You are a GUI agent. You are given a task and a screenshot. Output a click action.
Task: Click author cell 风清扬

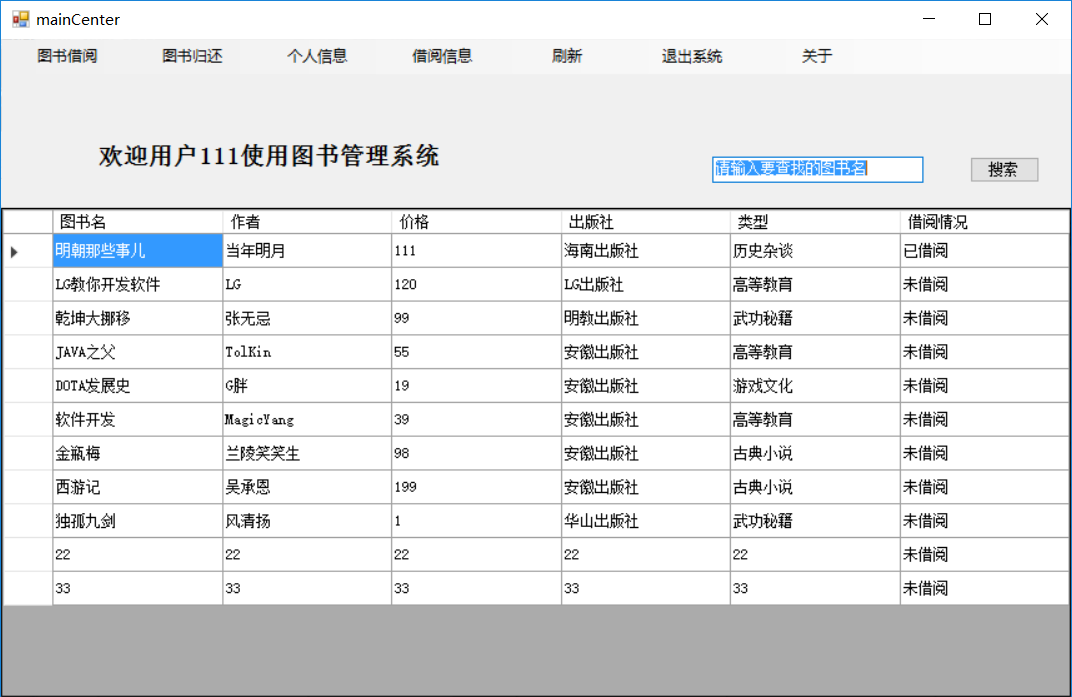pos(307,521)
